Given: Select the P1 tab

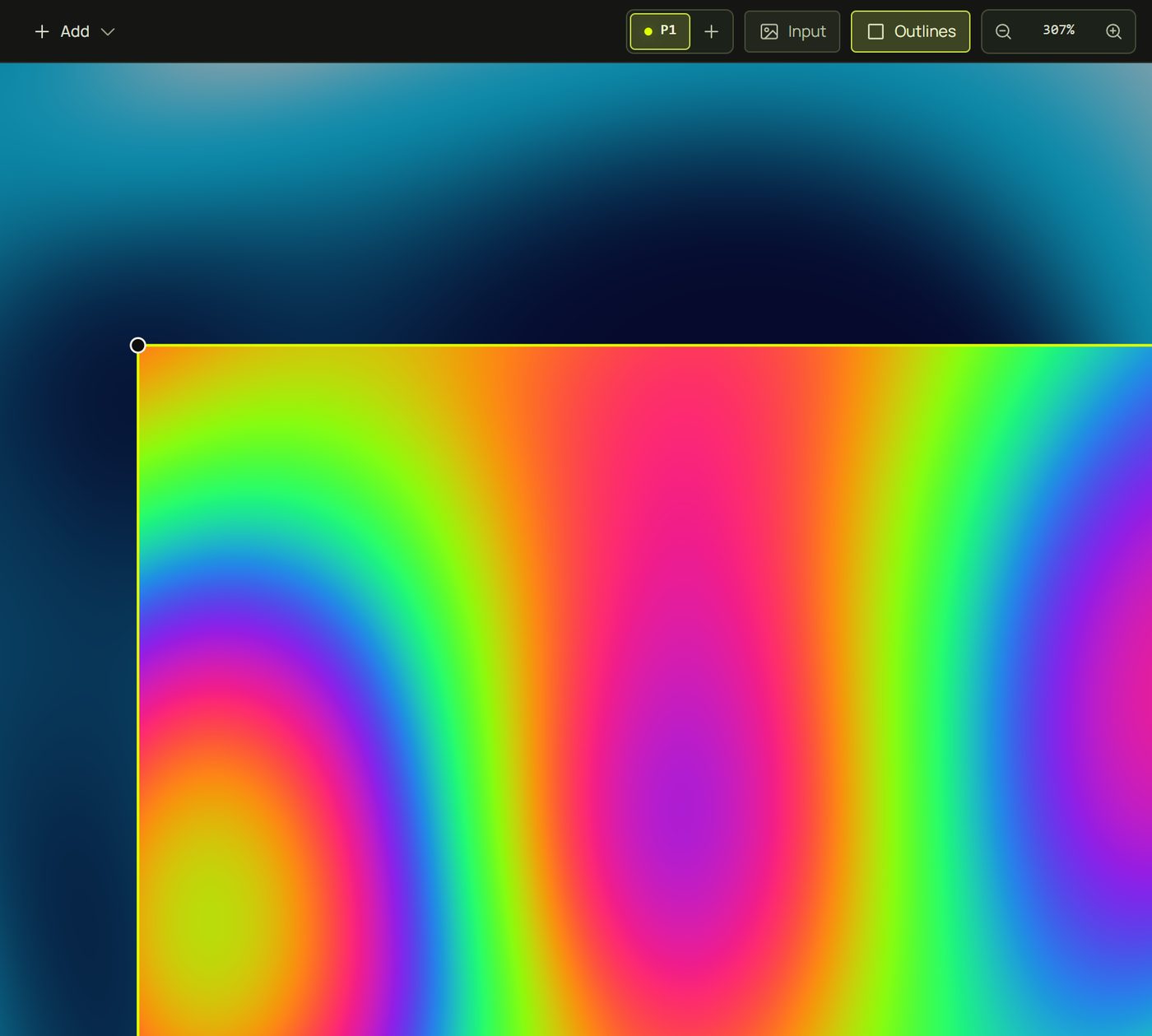Looking at the screenshot, I should [660, 31].
